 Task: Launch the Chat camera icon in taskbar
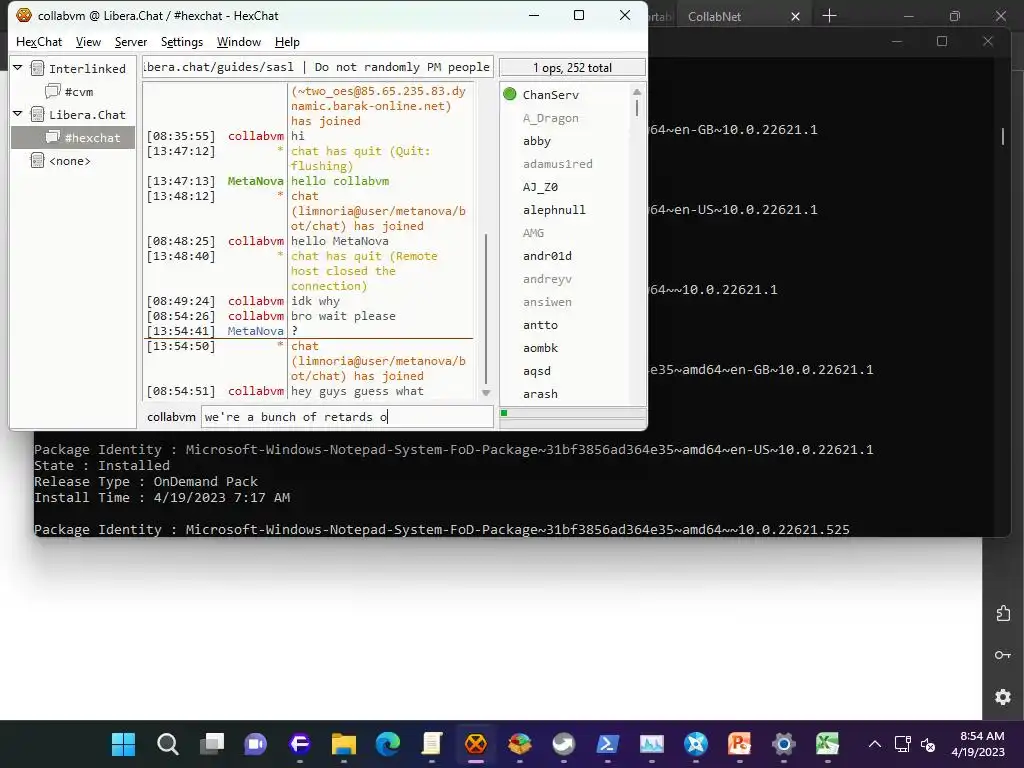[255, 744]
